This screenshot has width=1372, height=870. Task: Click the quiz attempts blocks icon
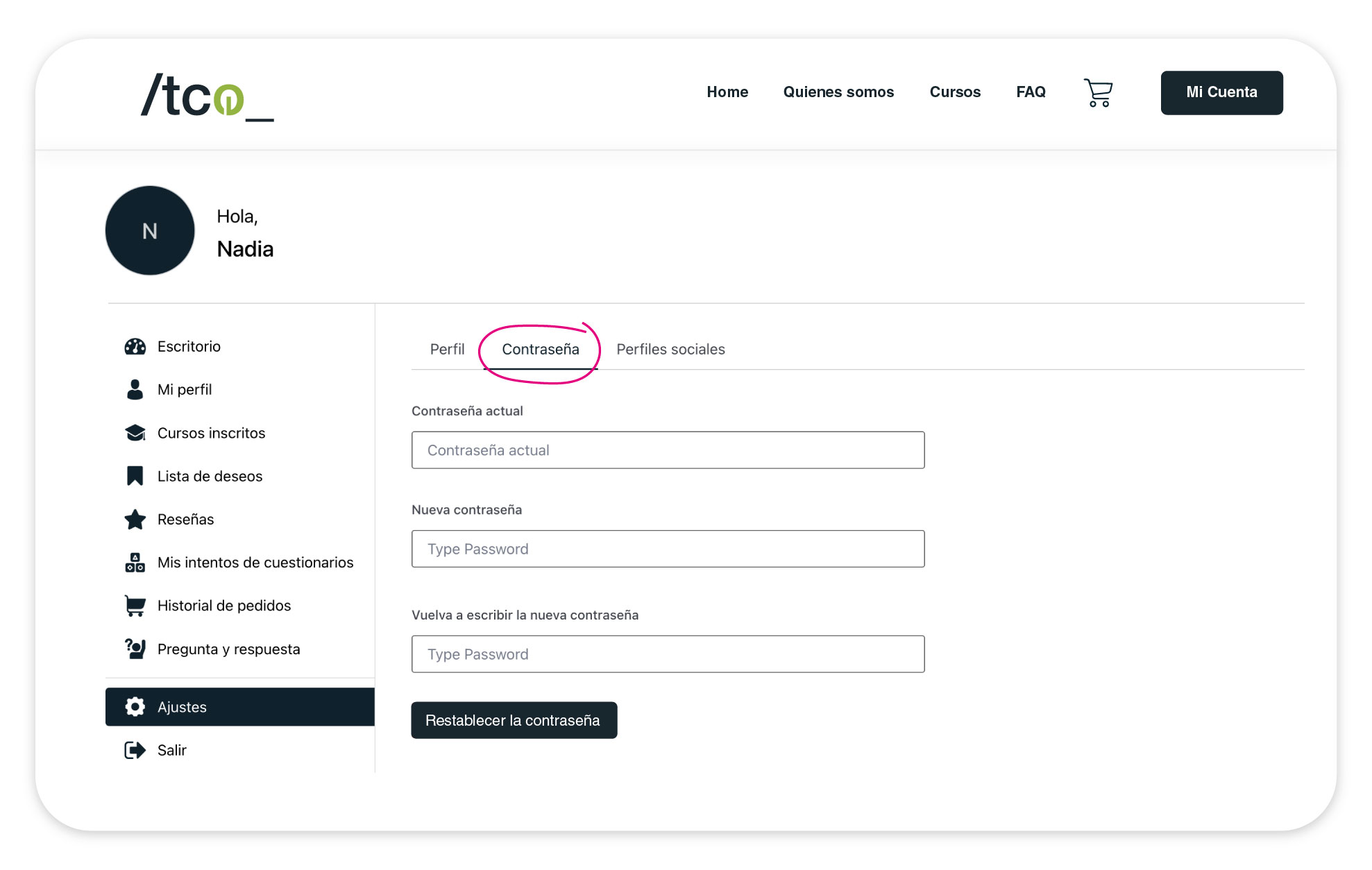pos(135,563)
